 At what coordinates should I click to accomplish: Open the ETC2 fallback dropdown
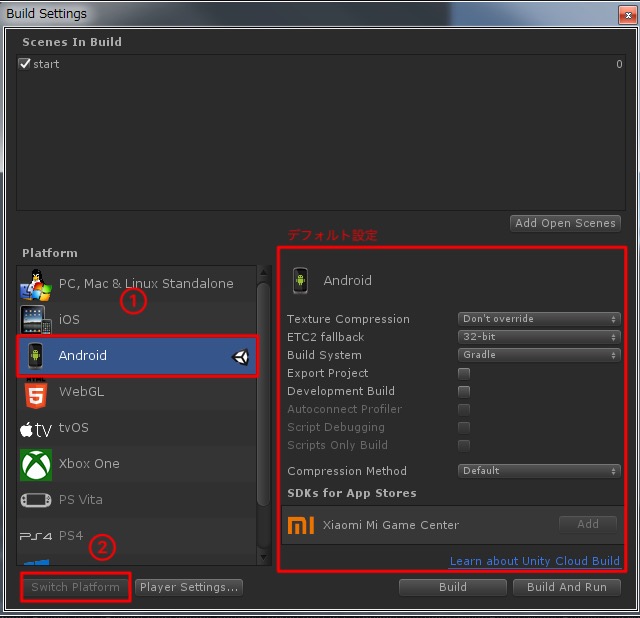point(539,337)
